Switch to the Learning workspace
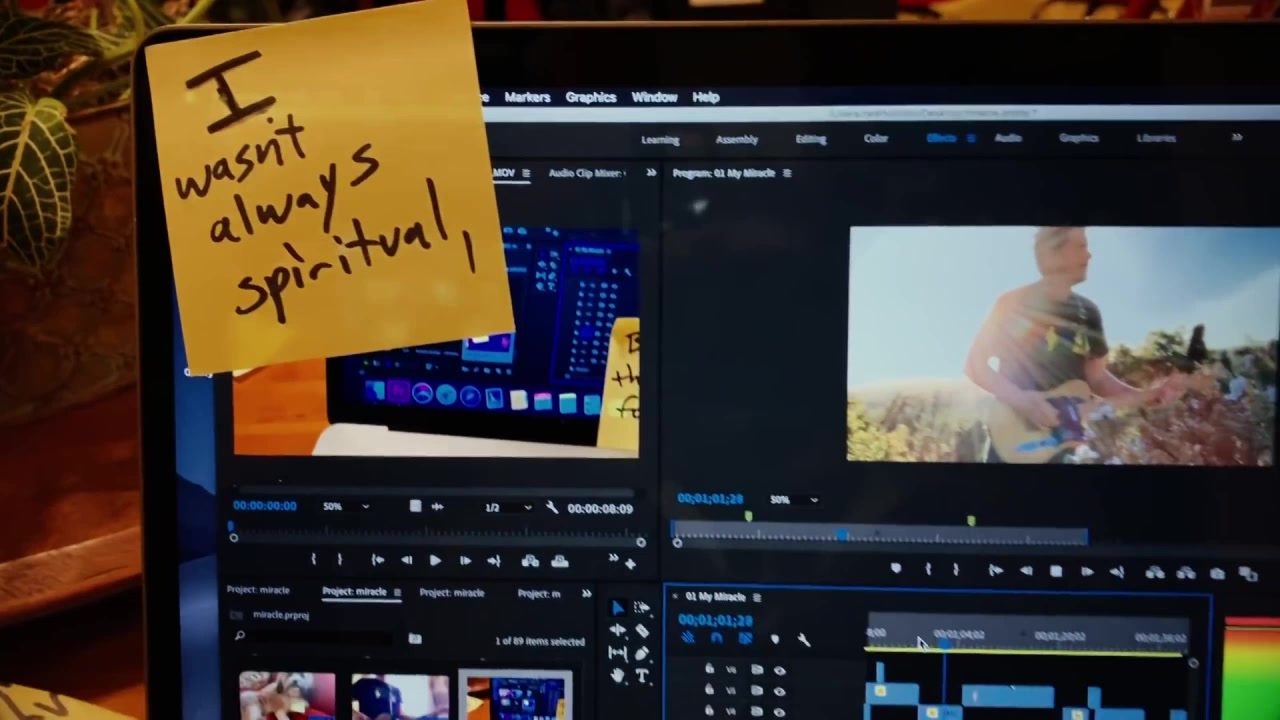The image size is (1280, 720). point(660,140)
